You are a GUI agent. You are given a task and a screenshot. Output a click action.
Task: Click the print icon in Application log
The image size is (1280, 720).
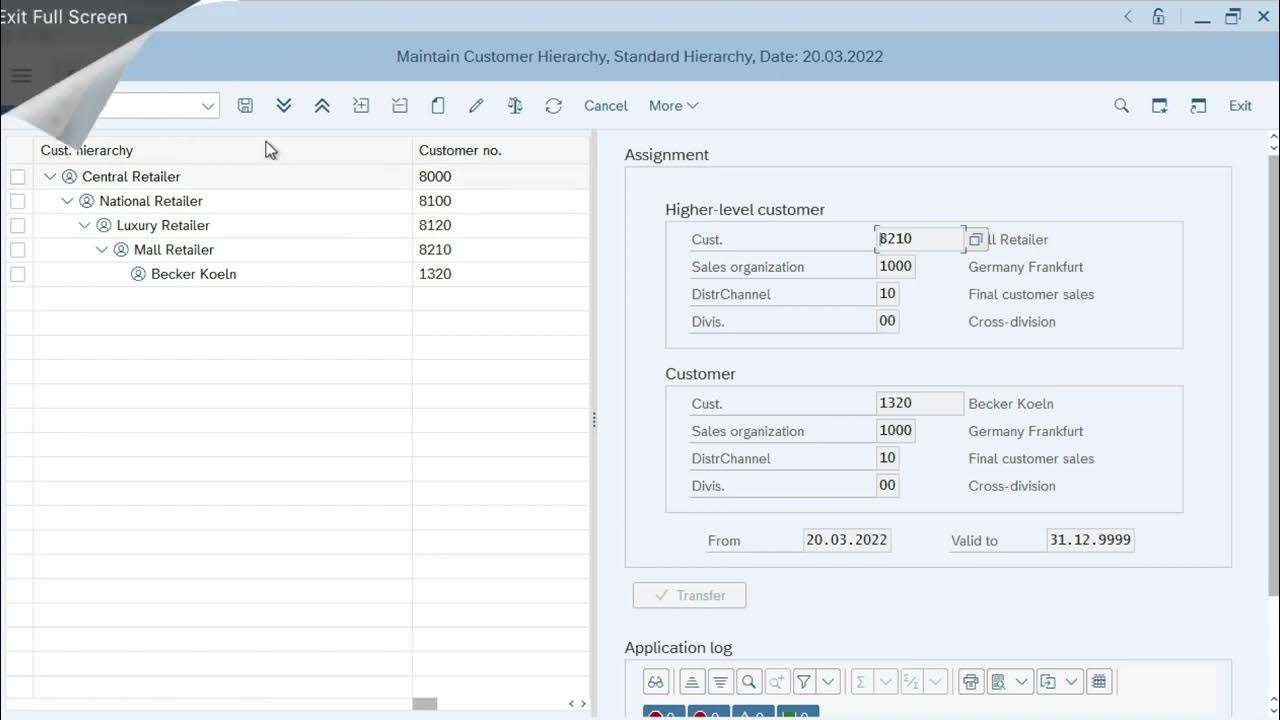coord(970,682)
